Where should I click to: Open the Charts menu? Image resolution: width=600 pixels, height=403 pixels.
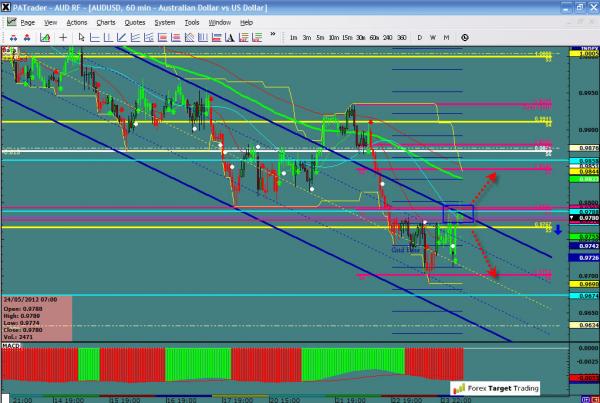pos(106,22)
